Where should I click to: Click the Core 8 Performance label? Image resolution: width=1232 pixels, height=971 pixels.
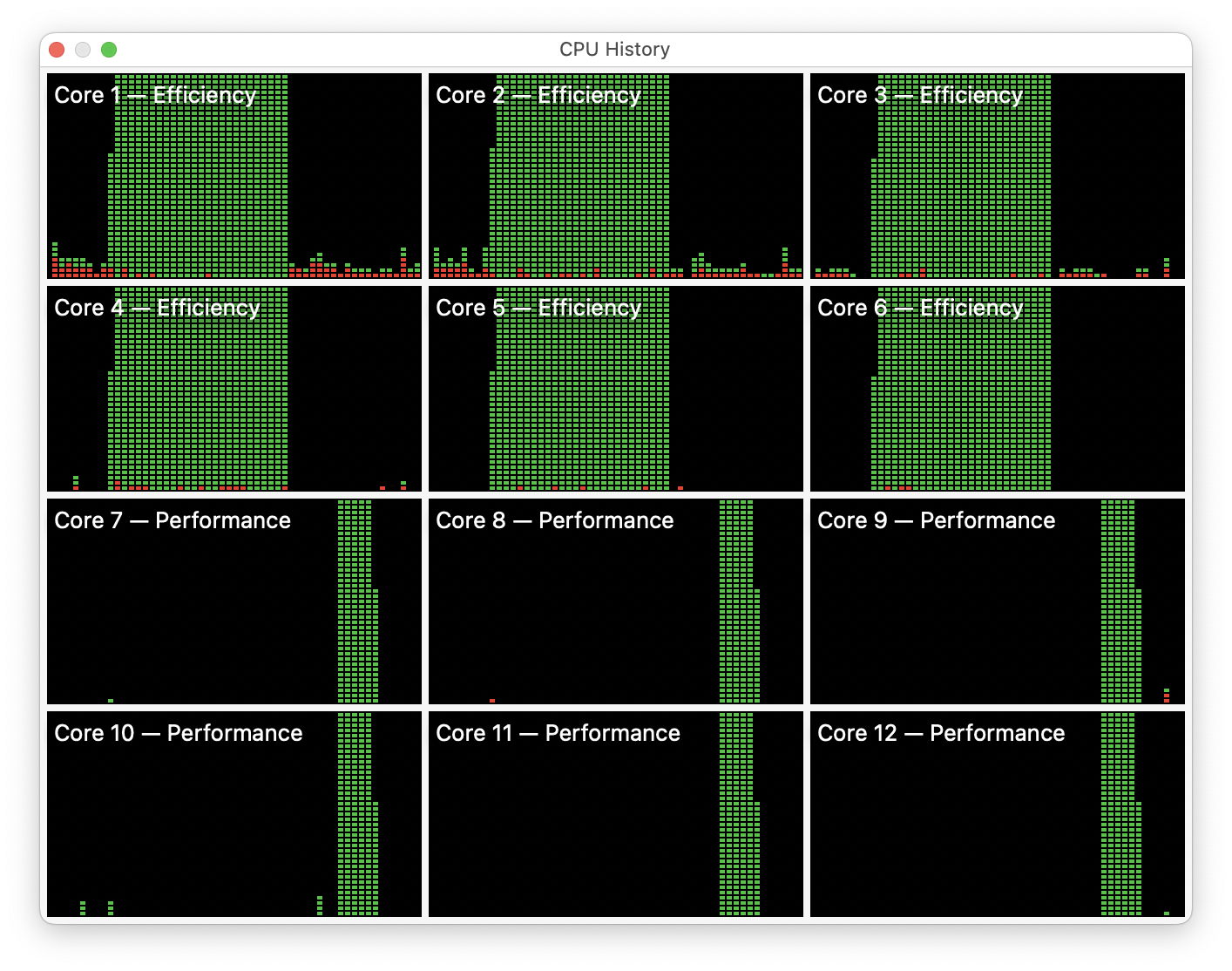click(554, 520)
